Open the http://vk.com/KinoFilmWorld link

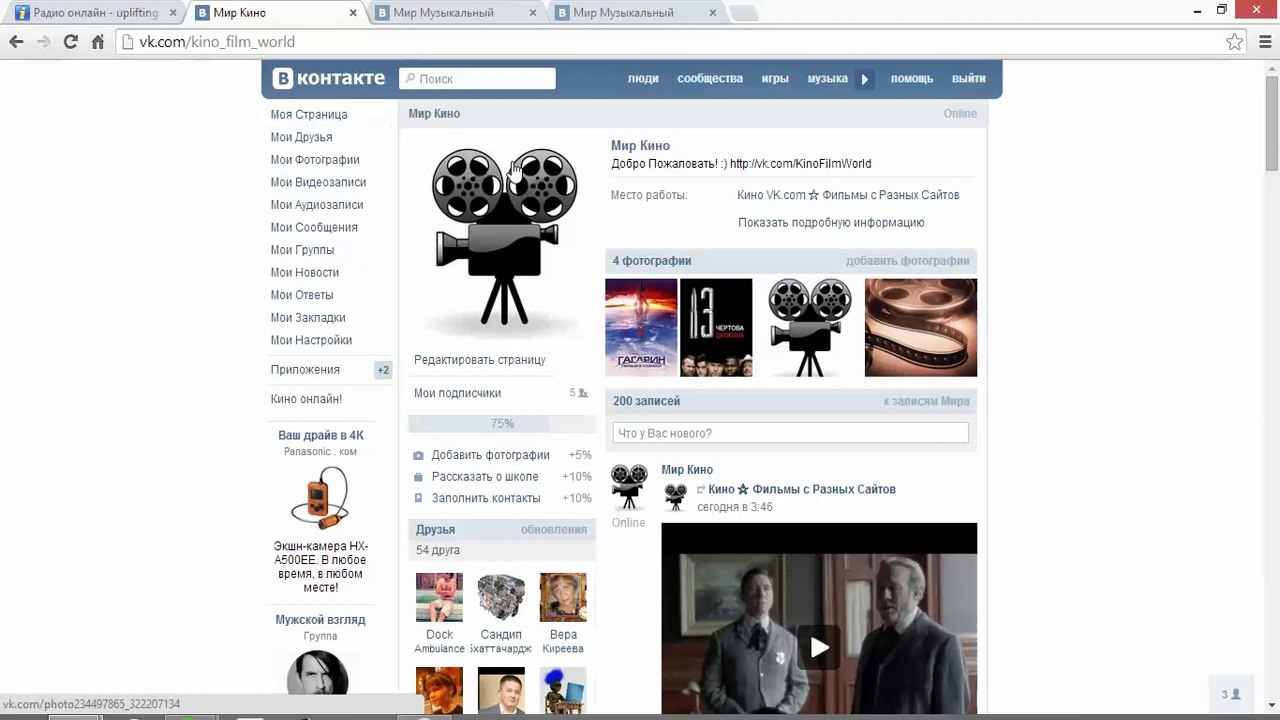(800, 164)
